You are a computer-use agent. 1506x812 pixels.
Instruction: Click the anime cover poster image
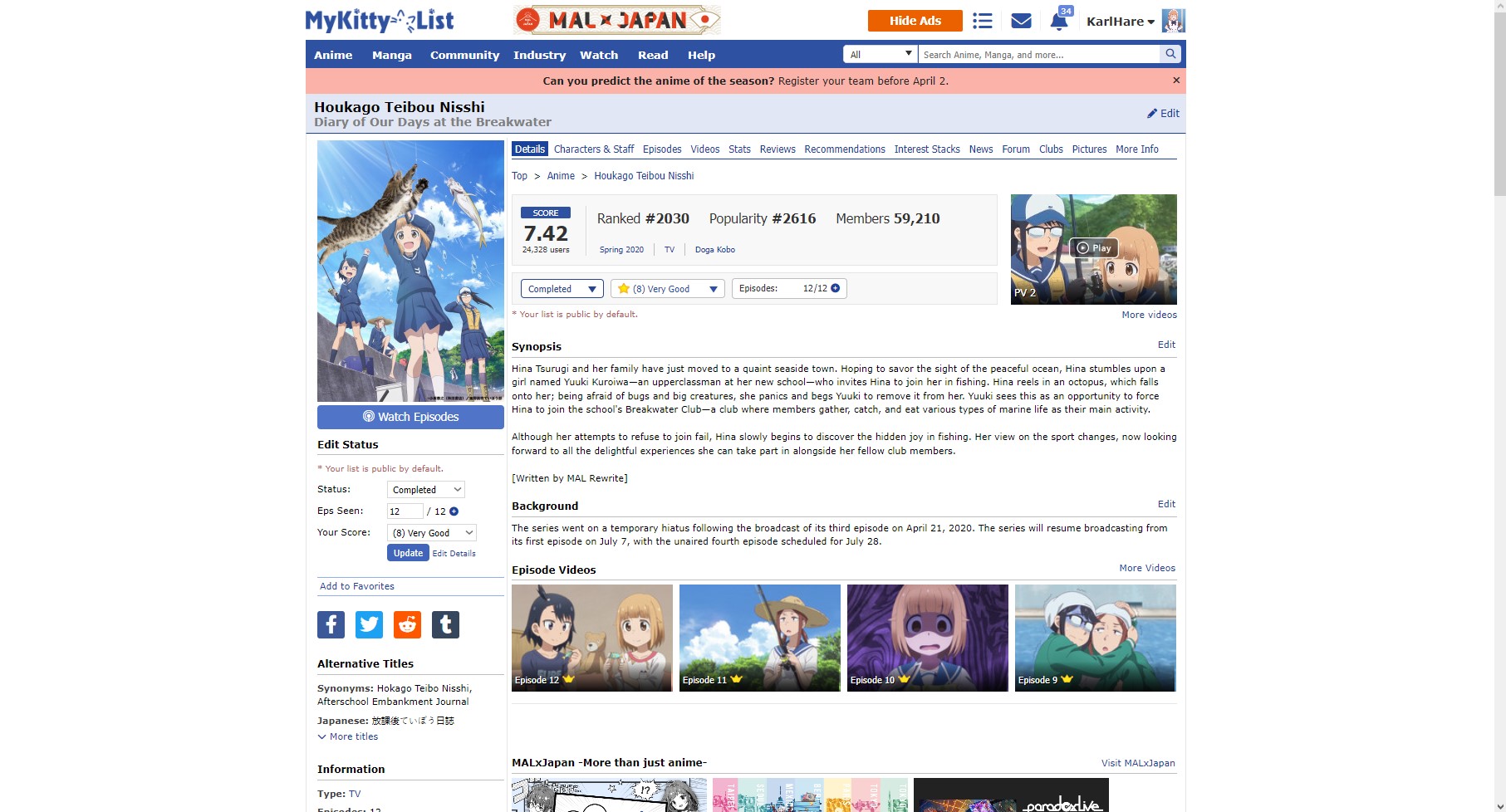pos(410,271)
